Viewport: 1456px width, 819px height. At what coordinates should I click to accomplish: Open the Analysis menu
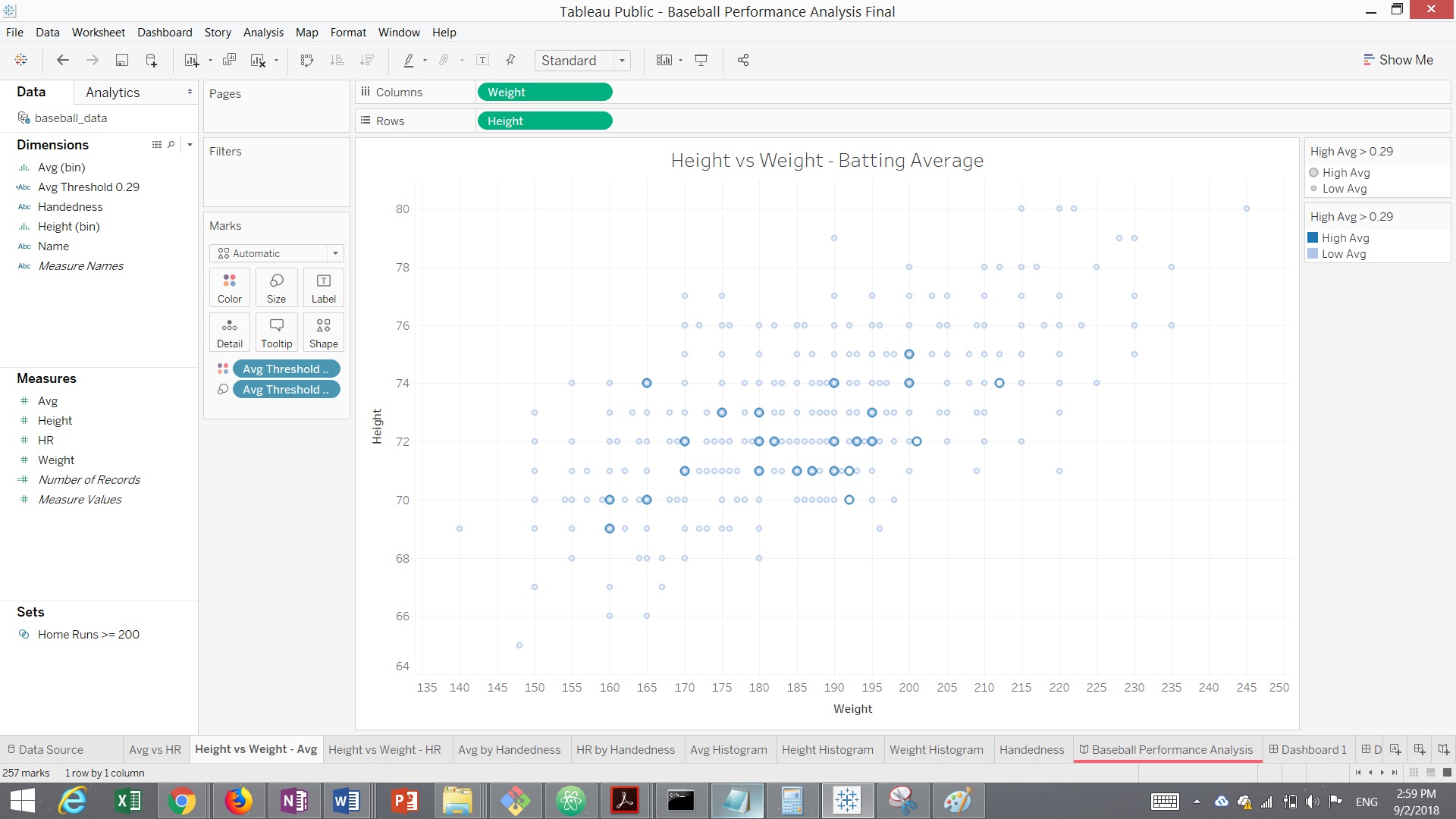click(262, 32)
